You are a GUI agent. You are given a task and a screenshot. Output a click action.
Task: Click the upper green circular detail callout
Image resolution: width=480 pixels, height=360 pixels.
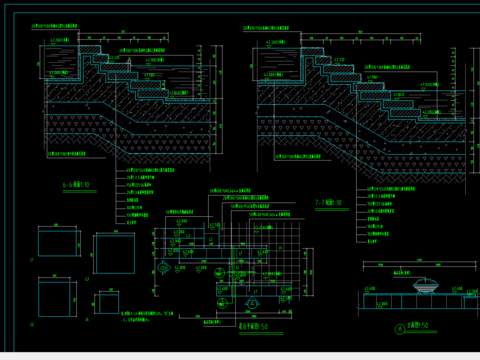click(219, 273)
